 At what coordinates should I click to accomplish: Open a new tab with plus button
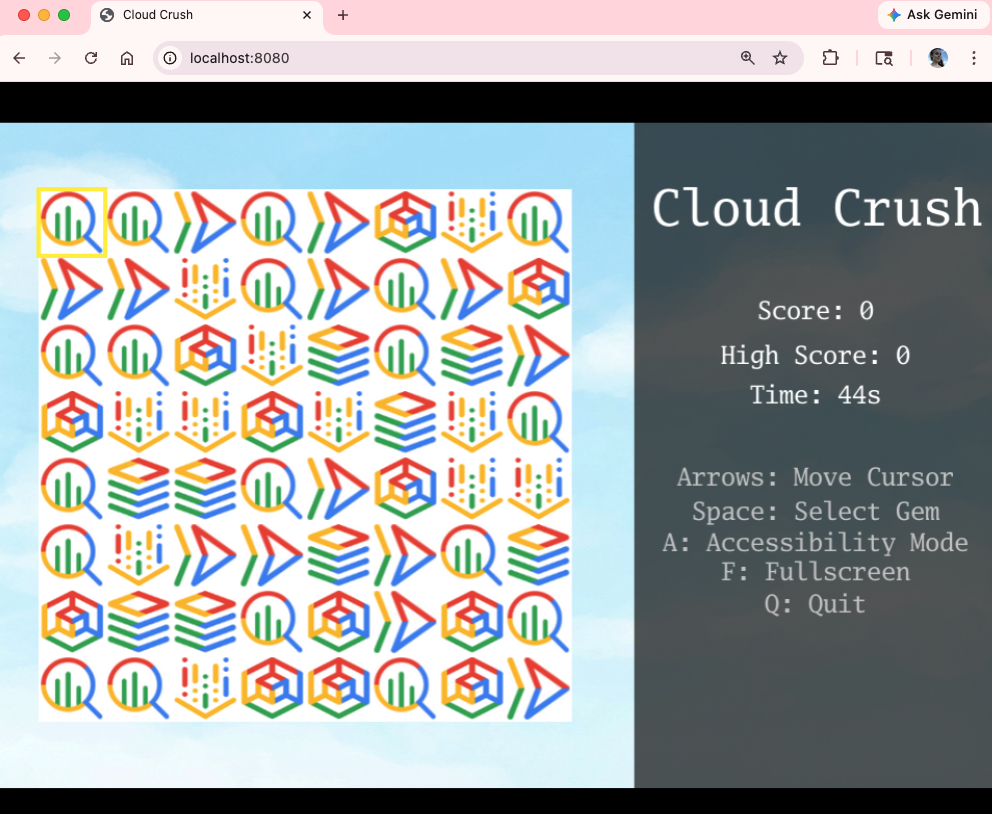tap(343, 15)
